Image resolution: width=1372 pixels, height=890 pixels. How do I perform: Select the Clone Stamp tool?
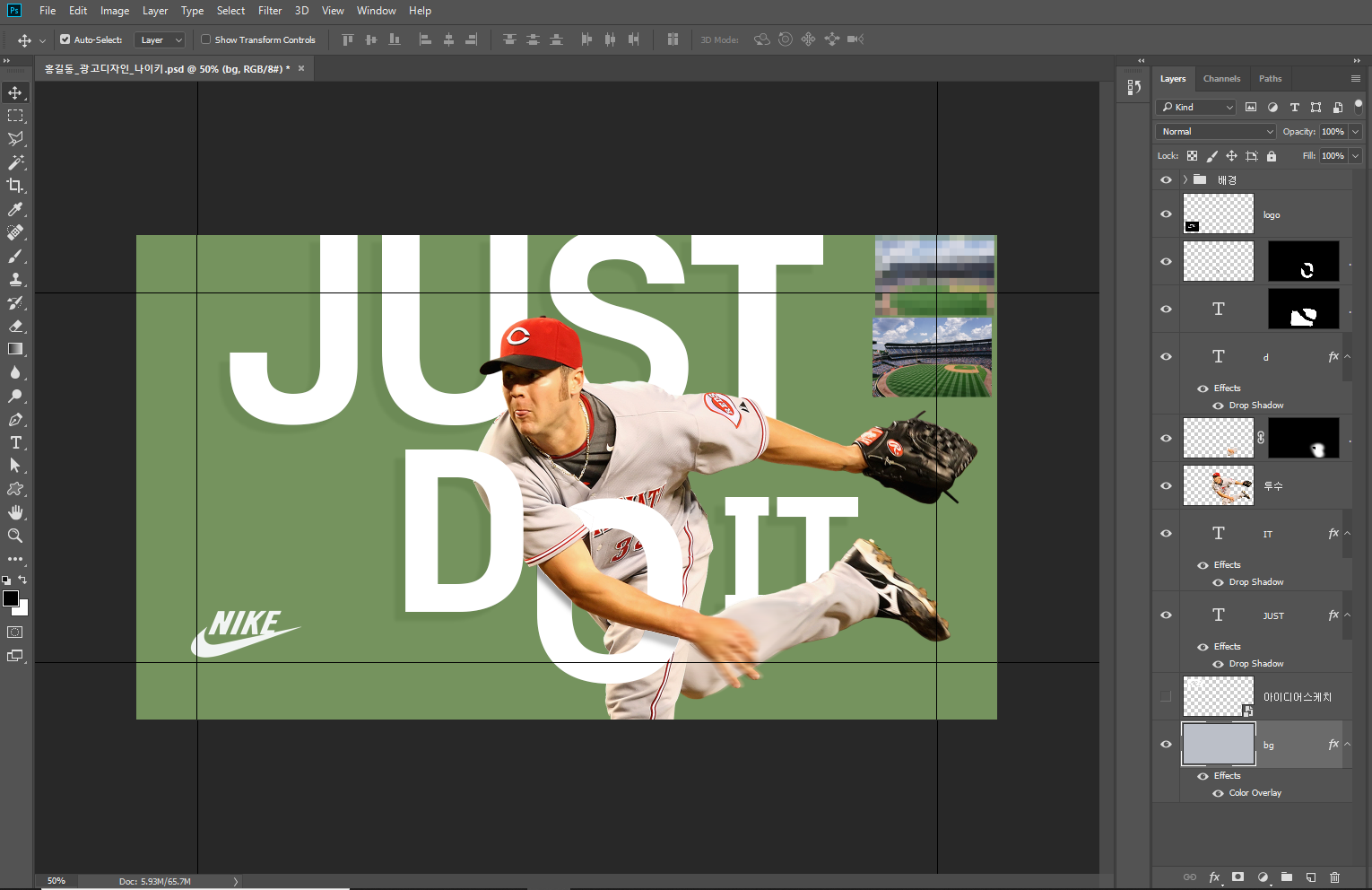tap(15, 279)
